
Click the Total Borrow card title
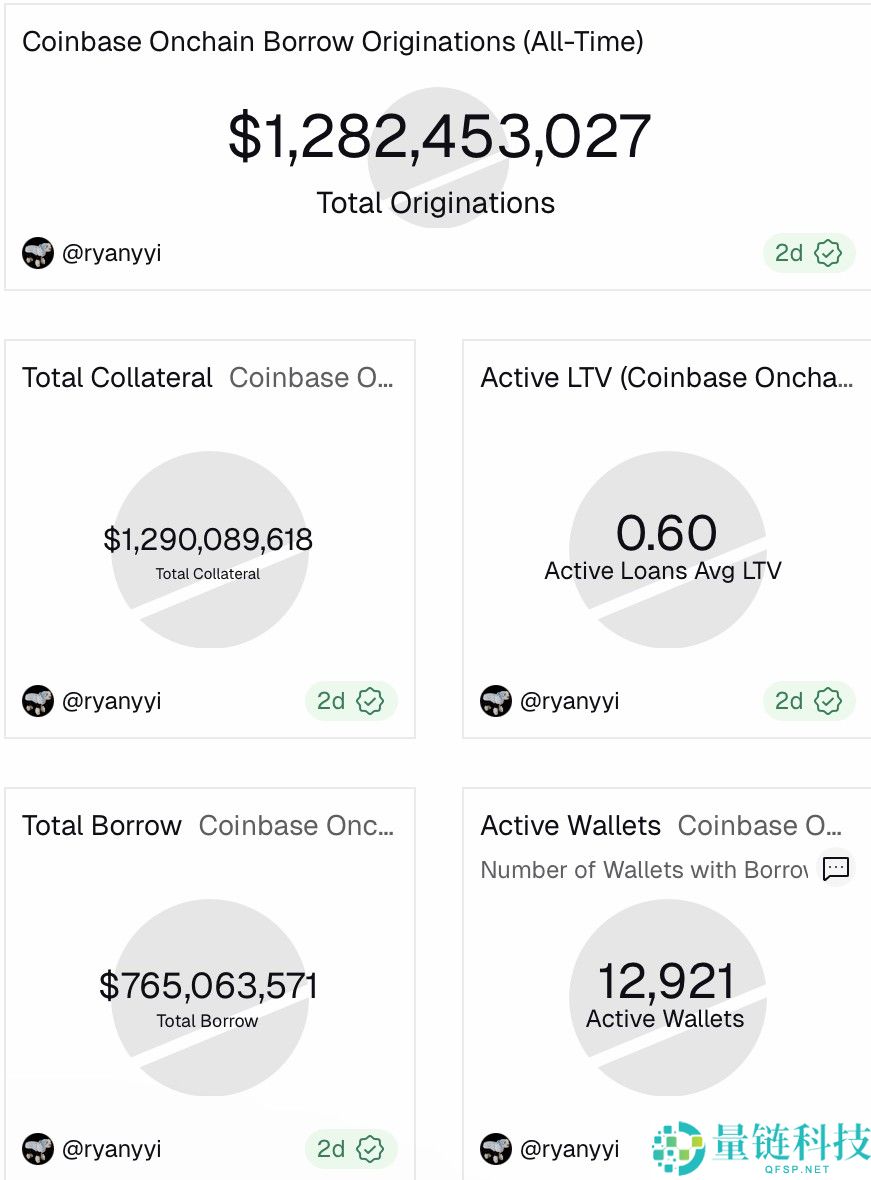[102, 826]
